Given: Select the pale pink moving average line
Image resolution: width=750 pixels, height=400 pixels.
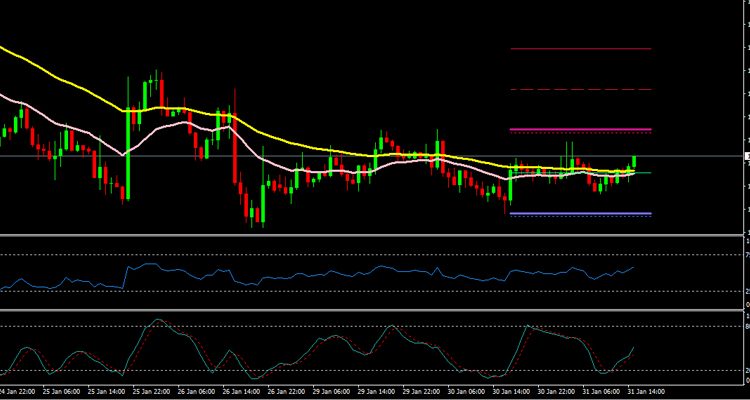Looking at the screenshot, I should coord(60,121).
